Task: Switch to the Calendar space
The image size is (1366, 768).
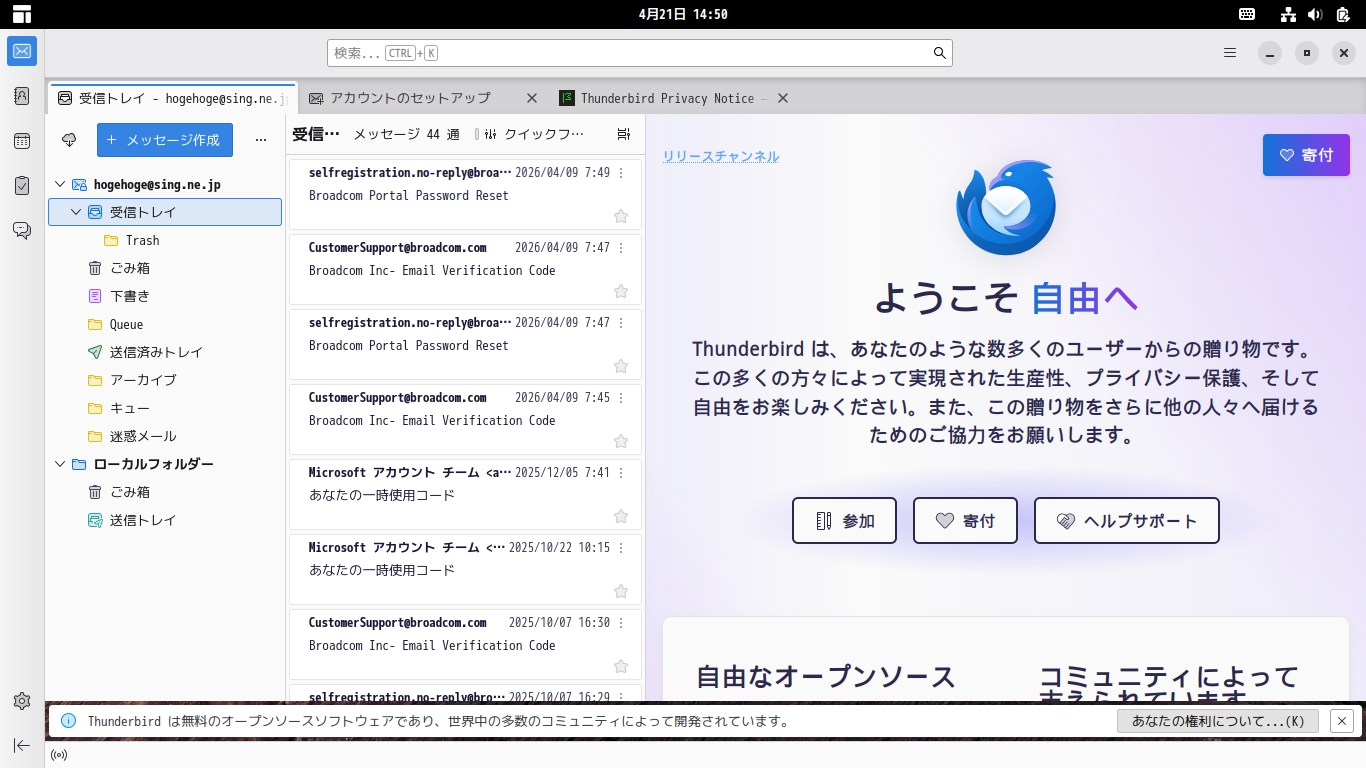Action: click(x=22, y=141)
